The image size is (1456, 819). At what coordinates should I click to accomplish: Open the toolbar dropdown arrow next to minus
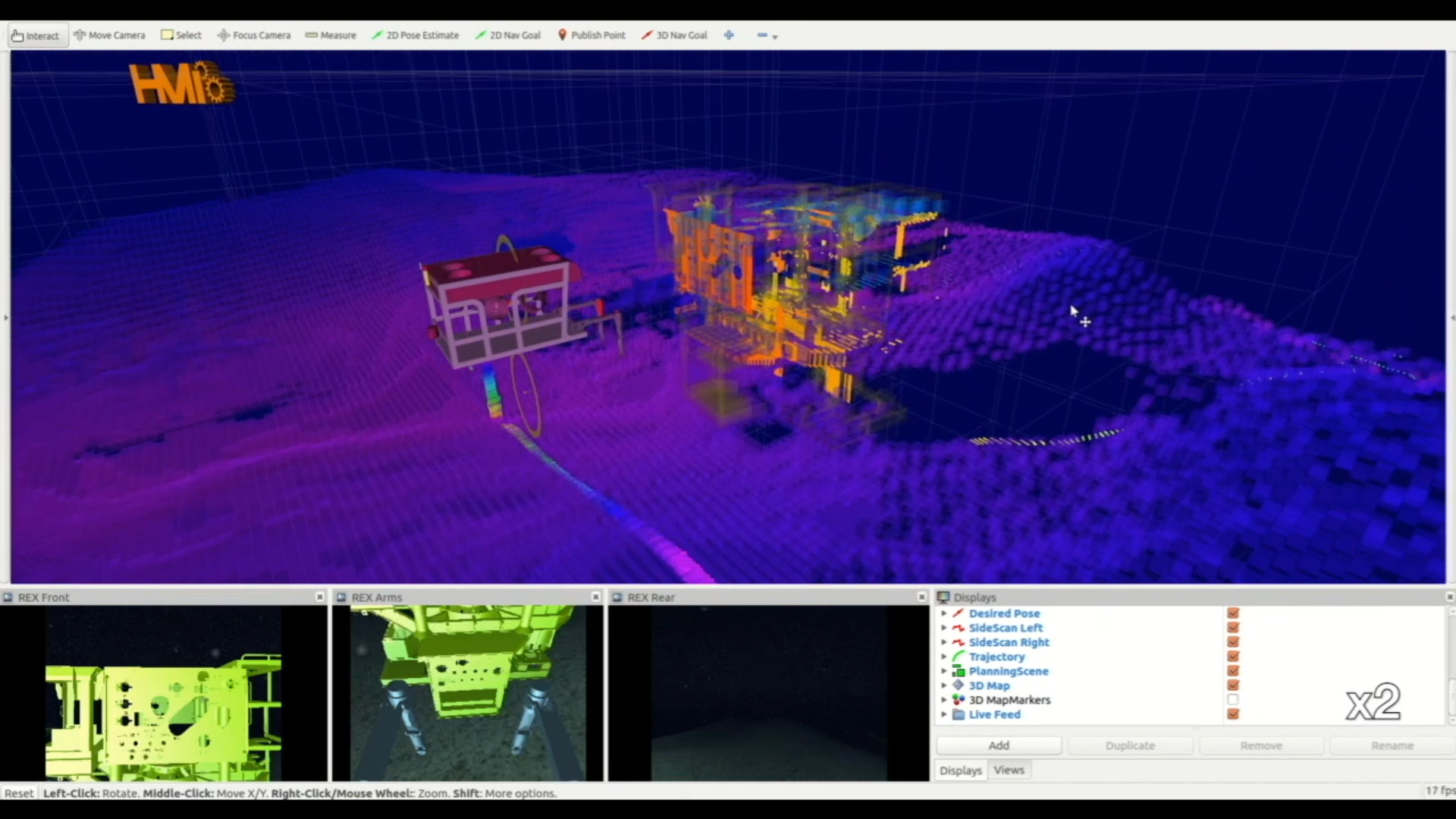(775, 36)
